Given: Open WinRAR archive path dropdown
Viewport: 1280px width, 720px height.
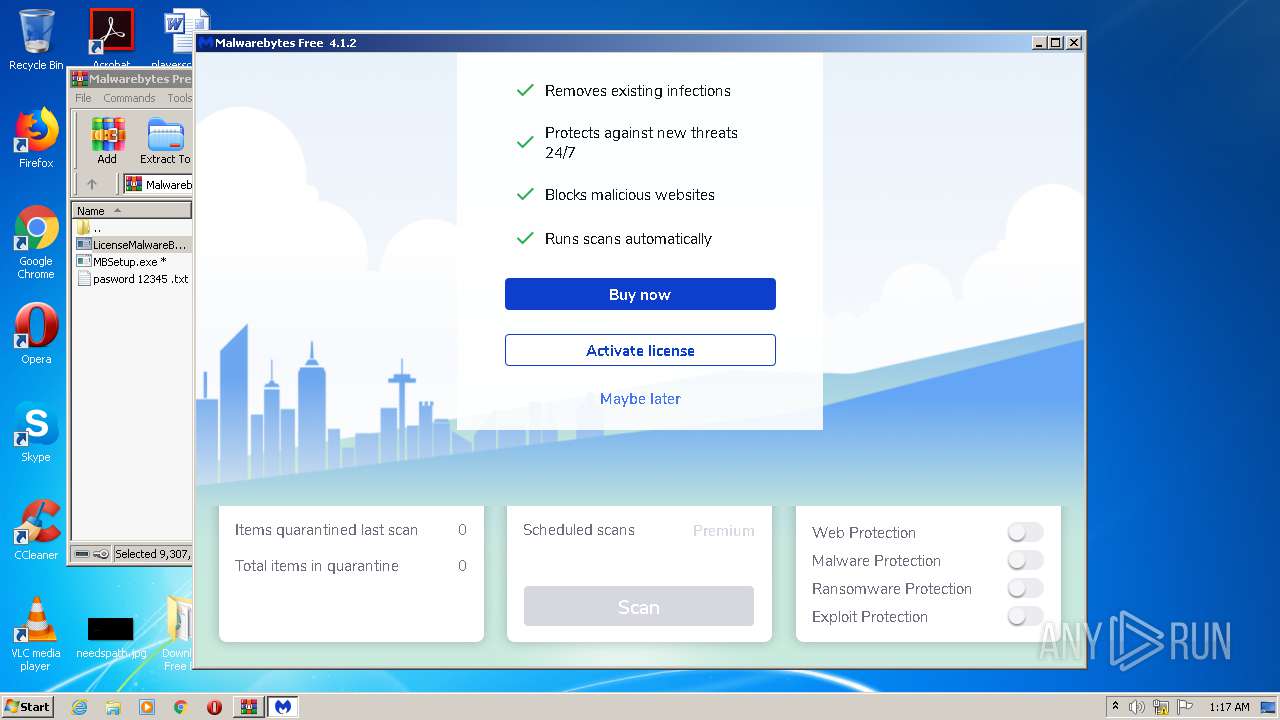Looking at the screenshot, I should pos(157,184).
